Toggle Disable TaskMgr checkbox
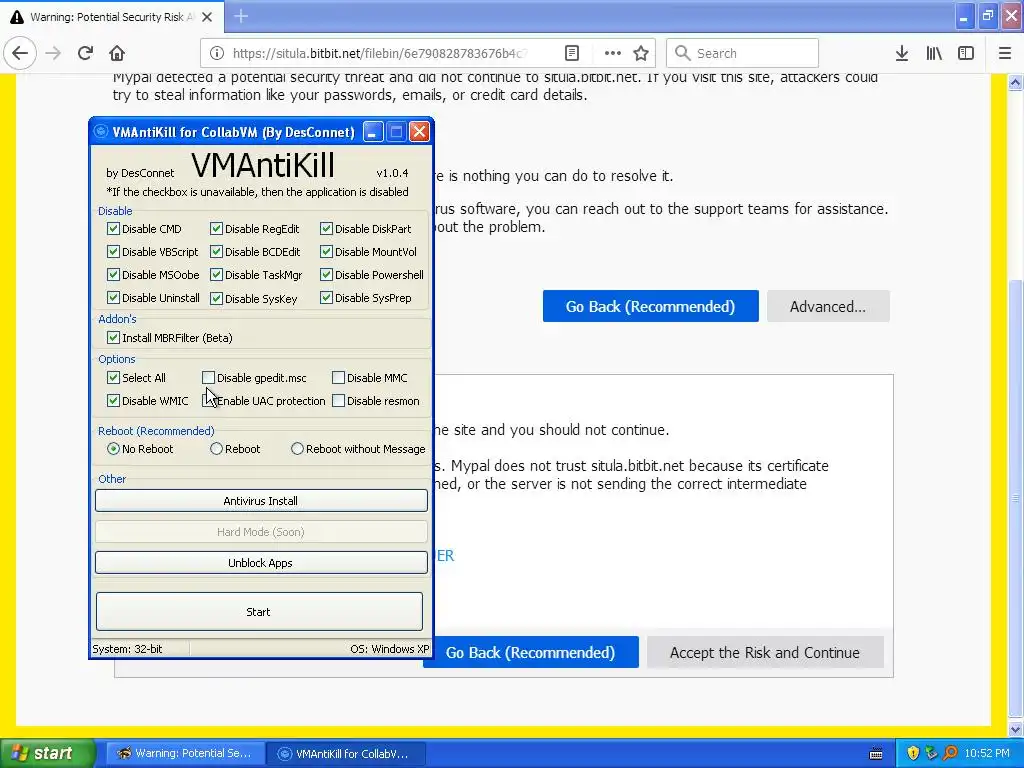The height and width of the screenshot is (768, 1024). coord(216,275)
